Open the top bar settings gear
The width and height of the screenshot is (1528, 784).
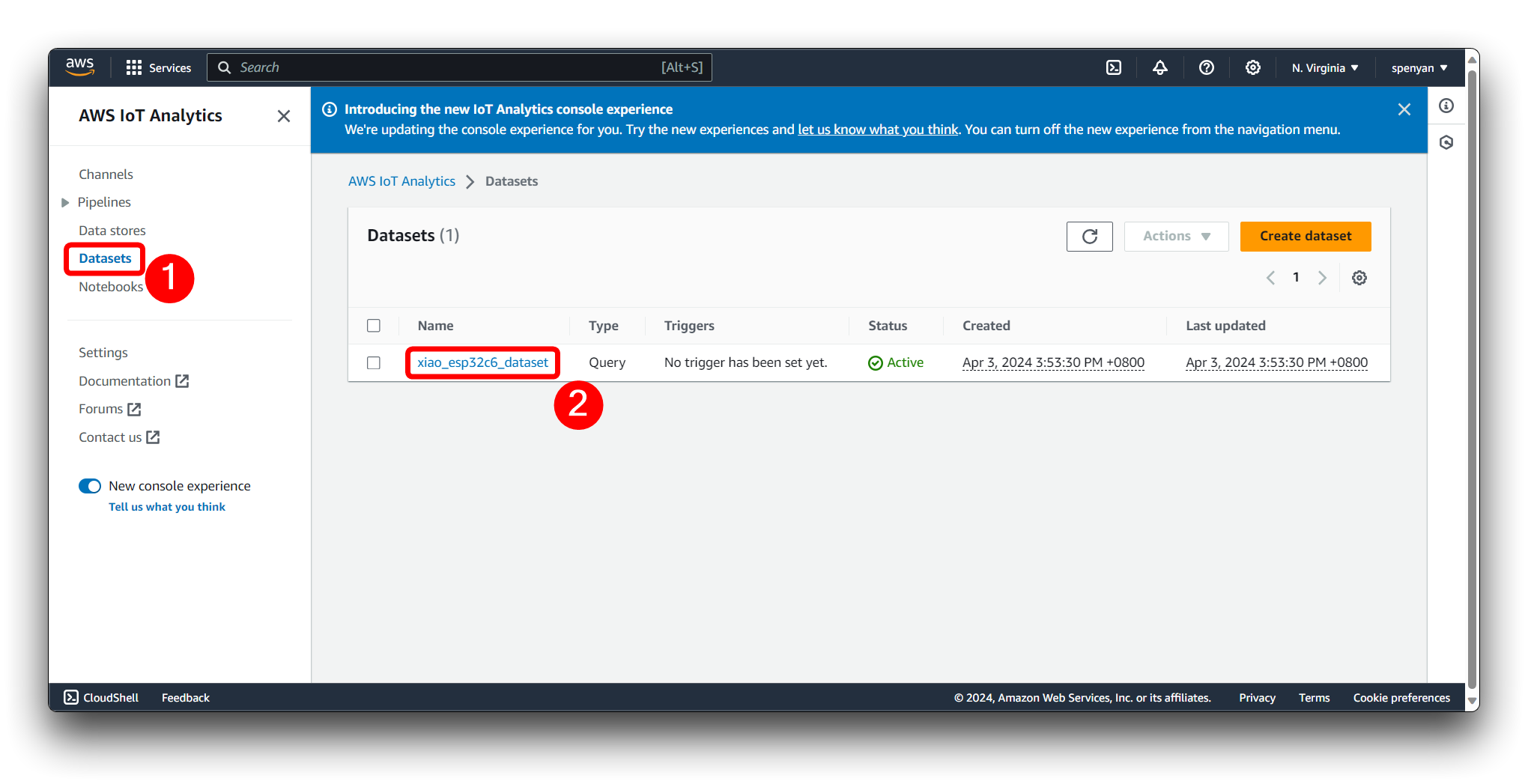[1253, 67]
